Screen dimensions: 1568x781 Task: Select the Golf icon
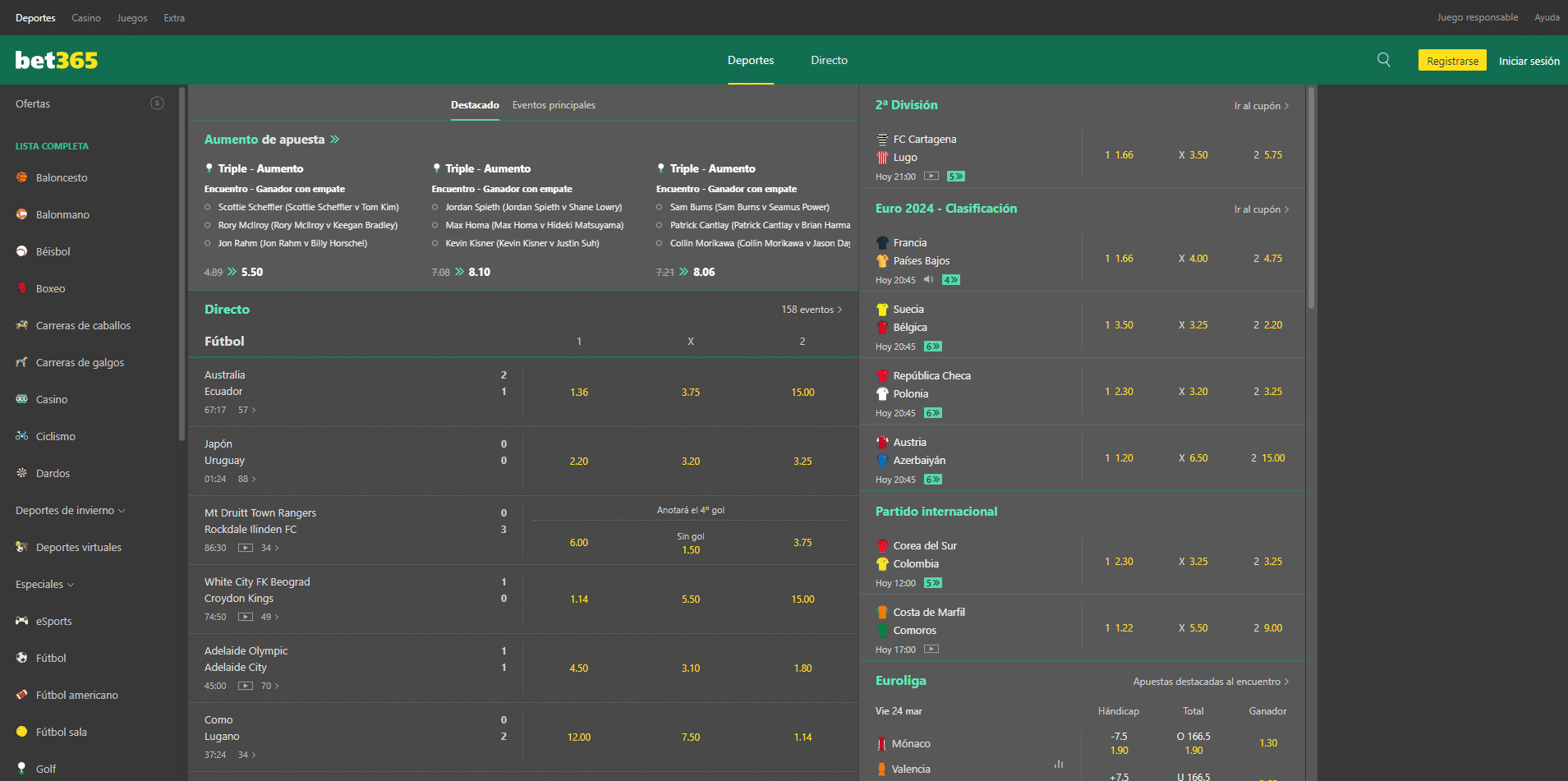pos(22,769)
